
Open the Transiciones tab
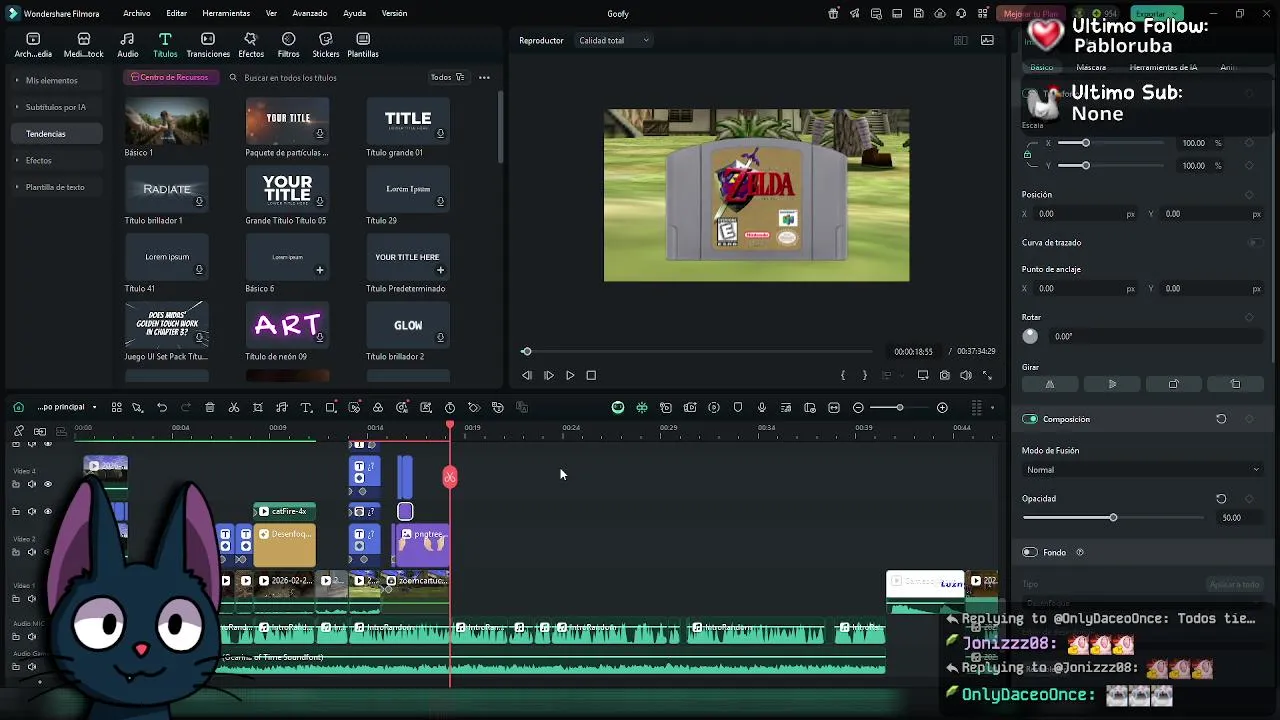(x=208, y=45)
